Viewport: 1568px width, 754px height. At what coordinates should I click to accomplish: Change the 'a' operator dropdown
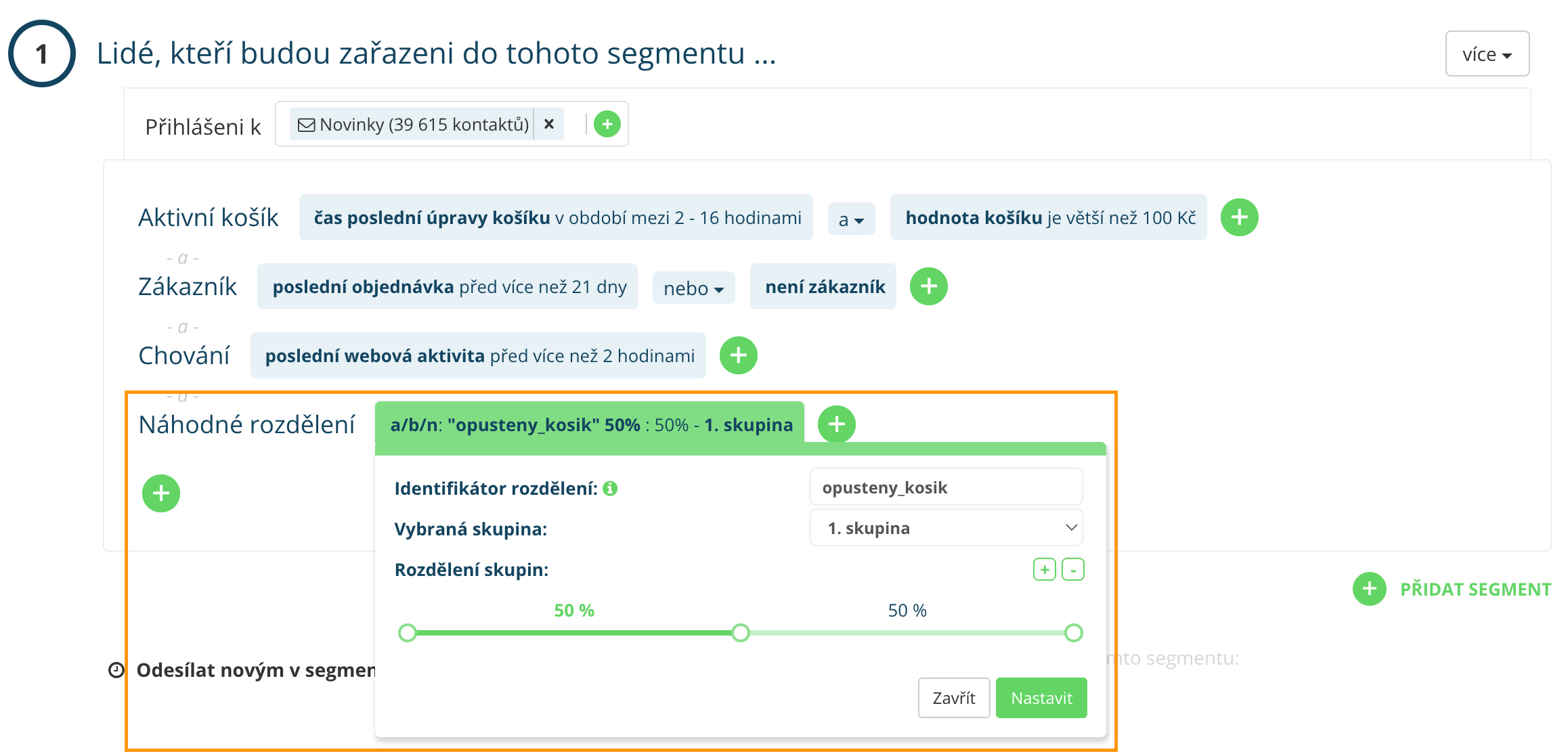click(x=851, y=219)
